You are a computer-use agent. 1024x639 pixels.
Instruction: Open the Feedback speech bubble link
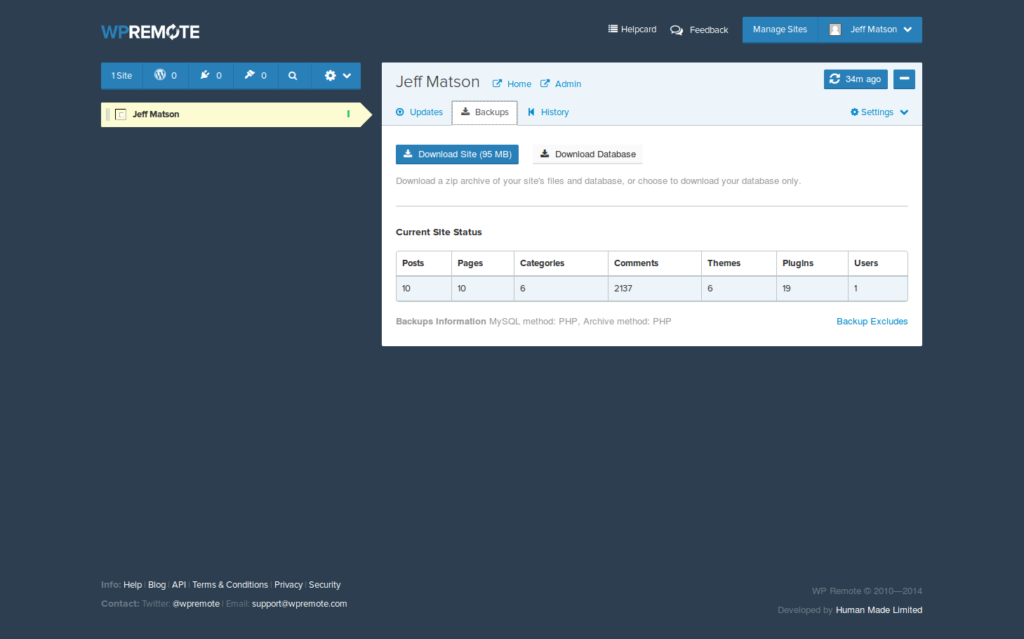coord(699,30)
